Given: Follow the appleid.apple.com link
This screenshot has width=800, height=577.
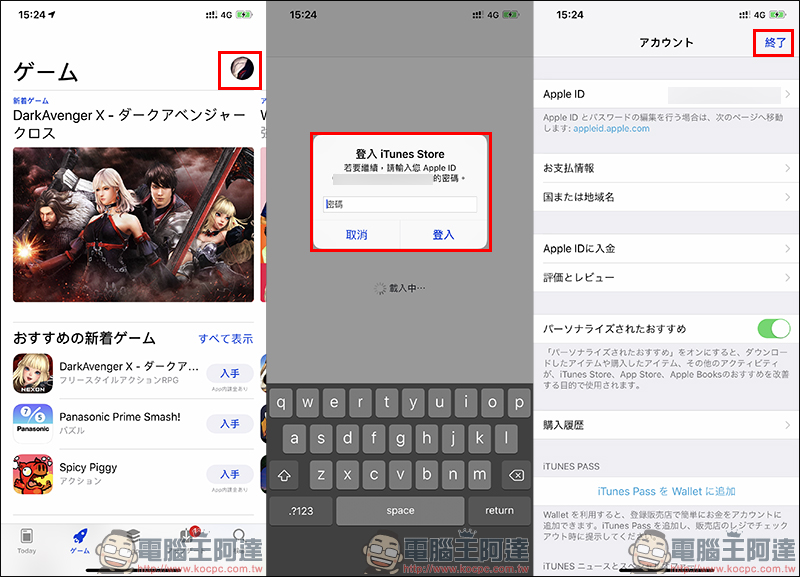Looking at the screenshot, I should 611,129.
